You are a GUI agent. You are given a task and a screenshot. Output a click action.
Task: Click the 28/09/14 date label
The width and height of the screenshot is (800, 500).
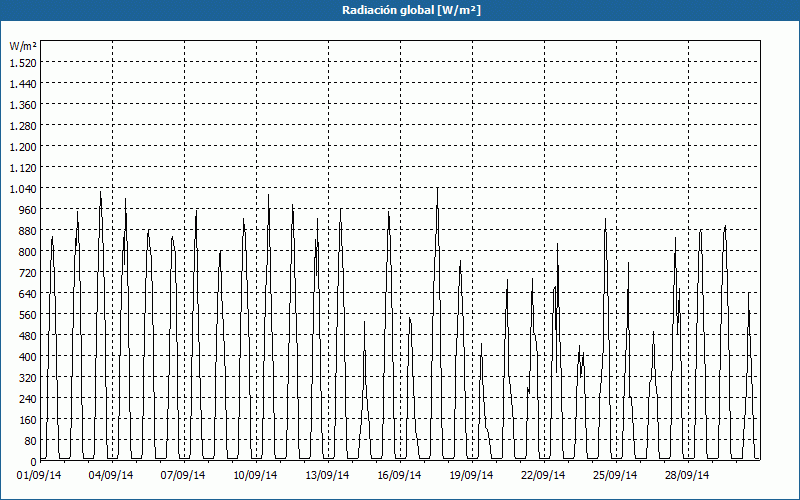[687, 475]
